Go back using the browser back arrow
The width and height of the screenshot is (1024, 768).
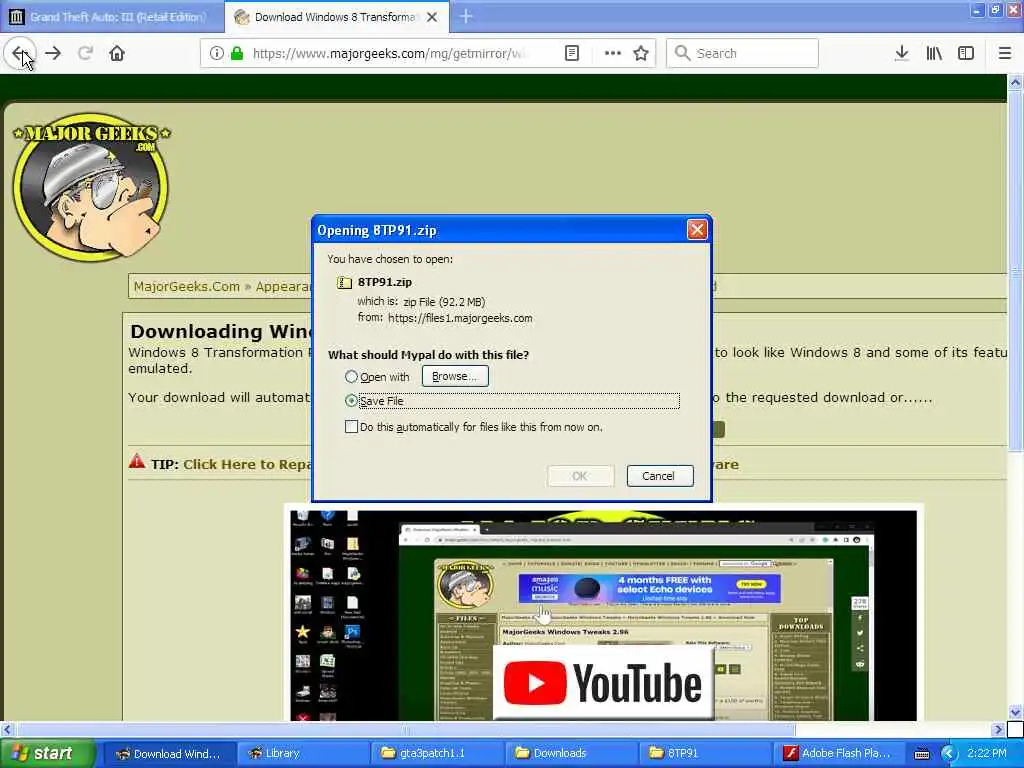(x=20, y=54)
